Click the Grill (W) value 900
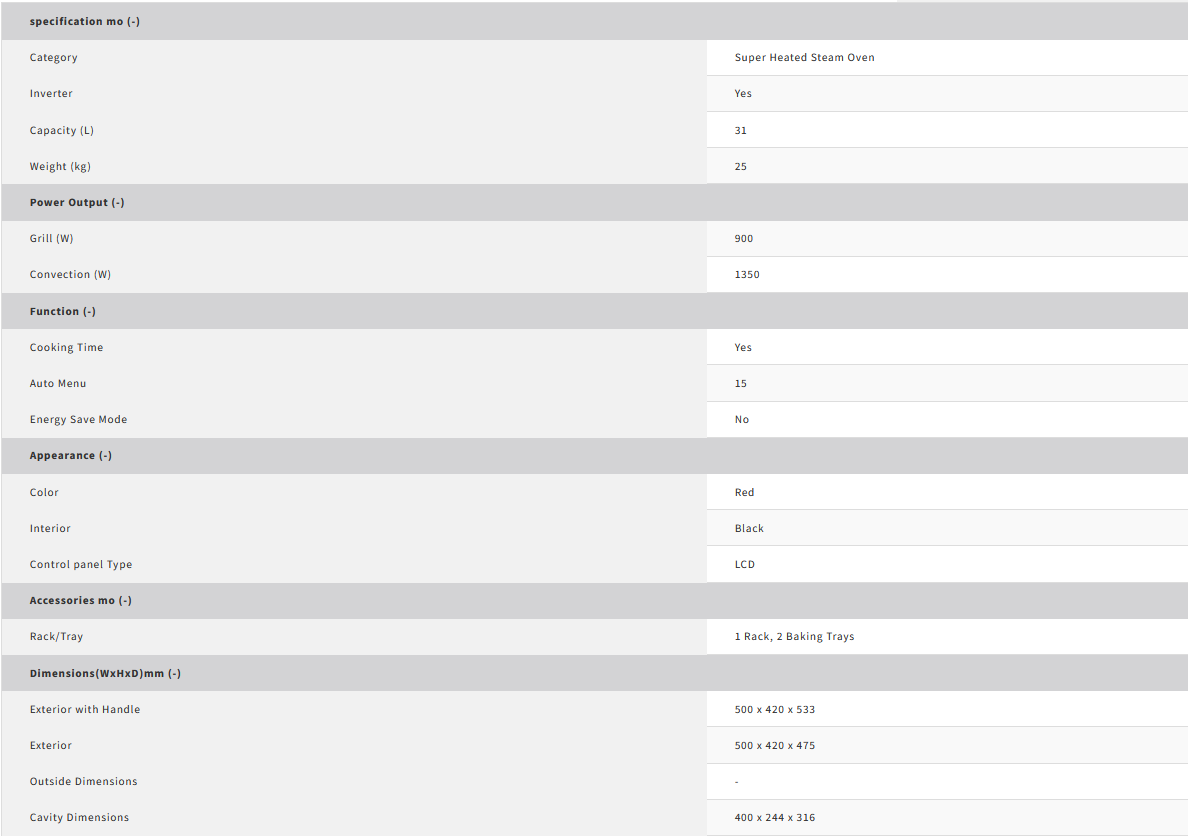The width and height of the screenshot is (1188, 837). (744, 238)
